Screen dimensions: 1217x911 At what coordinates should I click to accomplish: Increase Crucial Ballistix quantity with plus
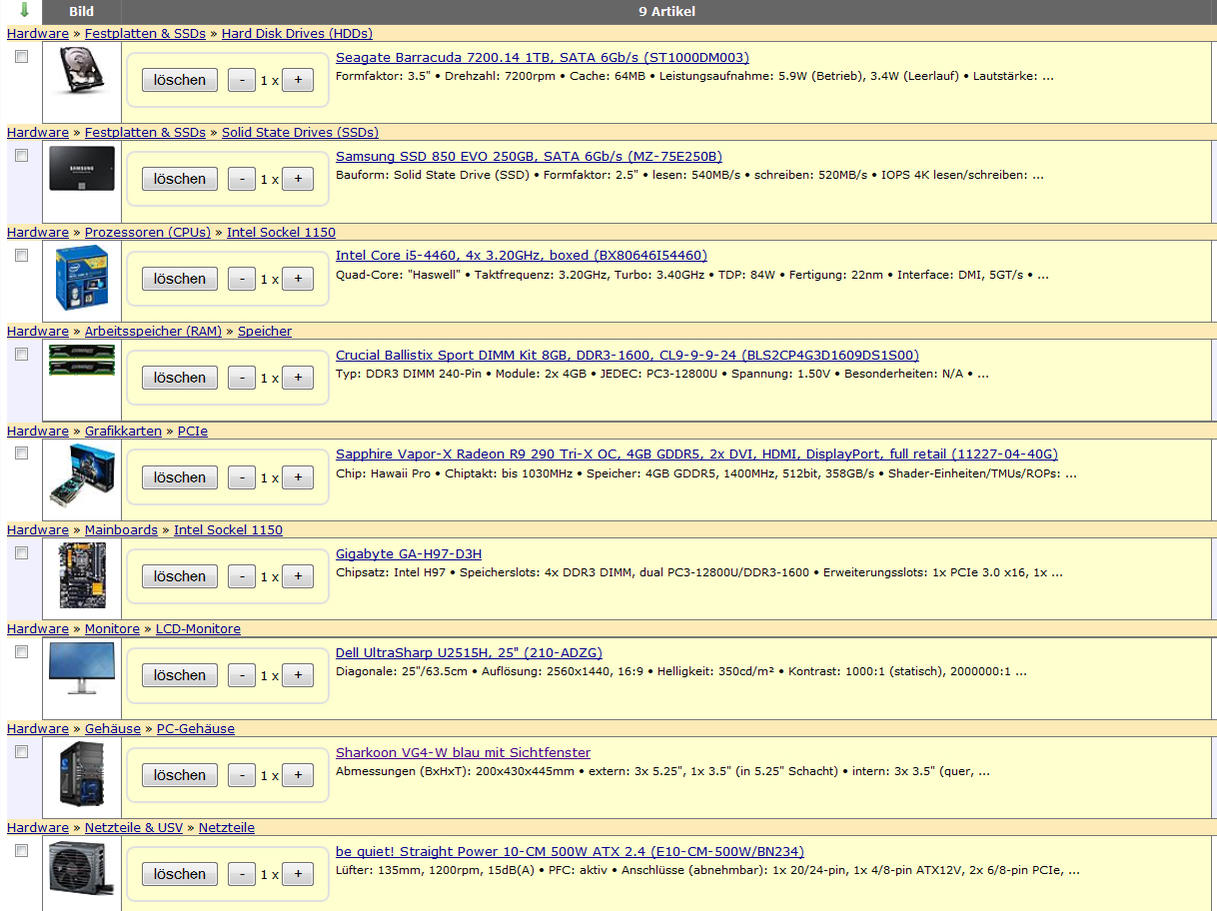(x=298, y=378)
